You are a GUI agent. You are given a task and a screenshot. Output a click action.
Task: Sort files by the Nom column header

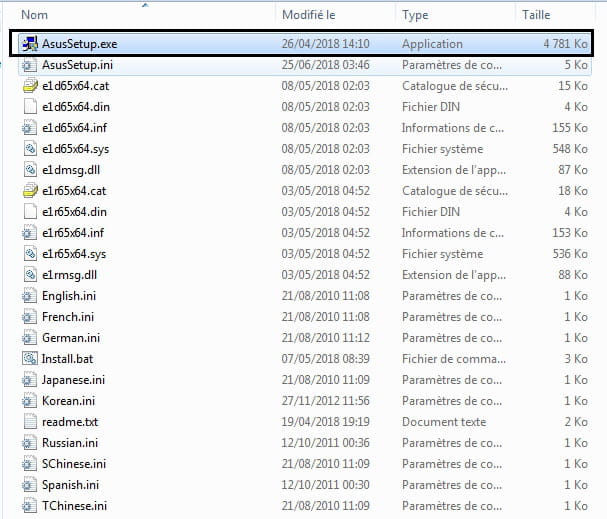(34, 15)
